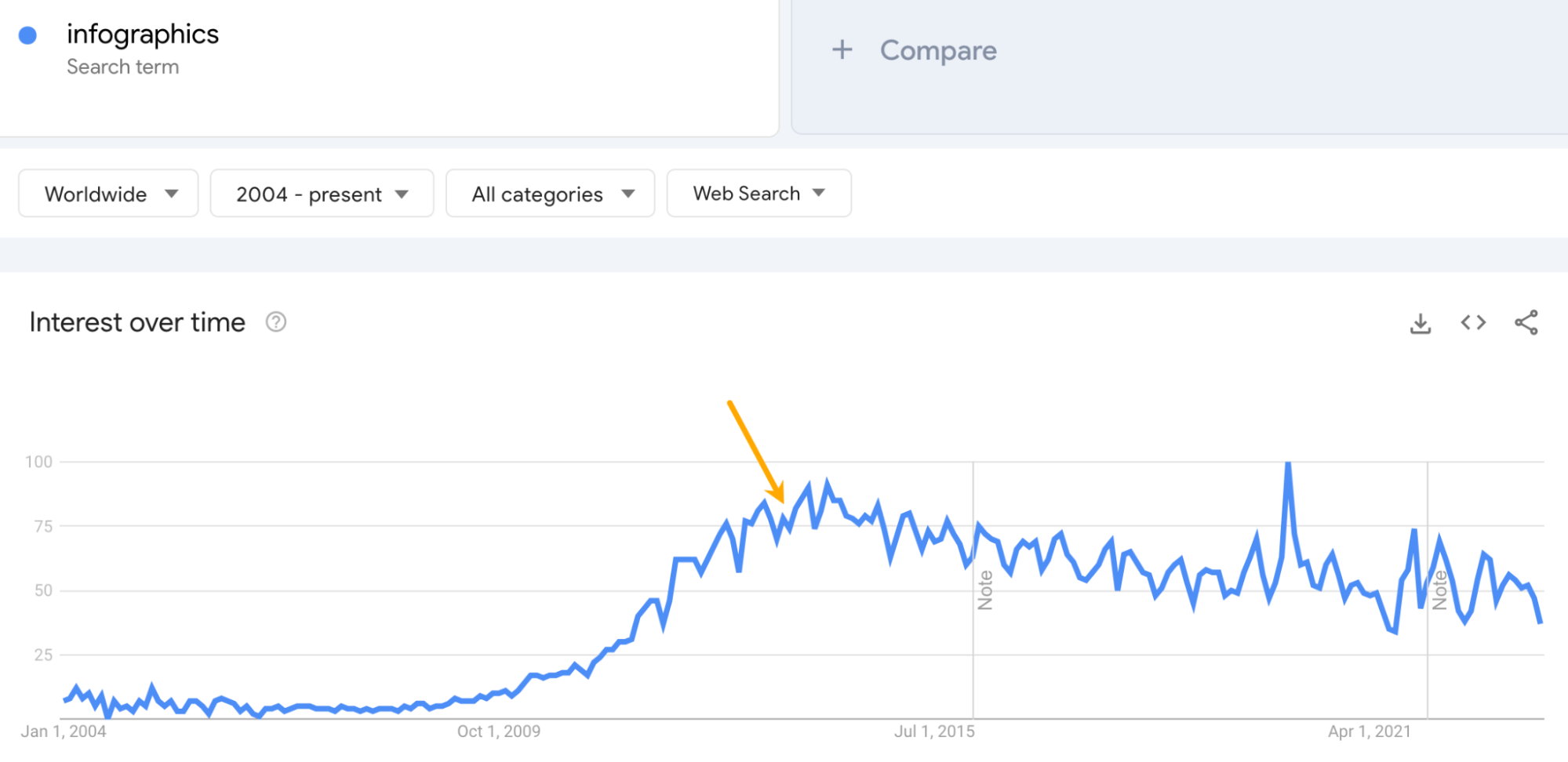Click the Compare search box
This screenshot has width=1568, height=762.
tap(939, 50)
